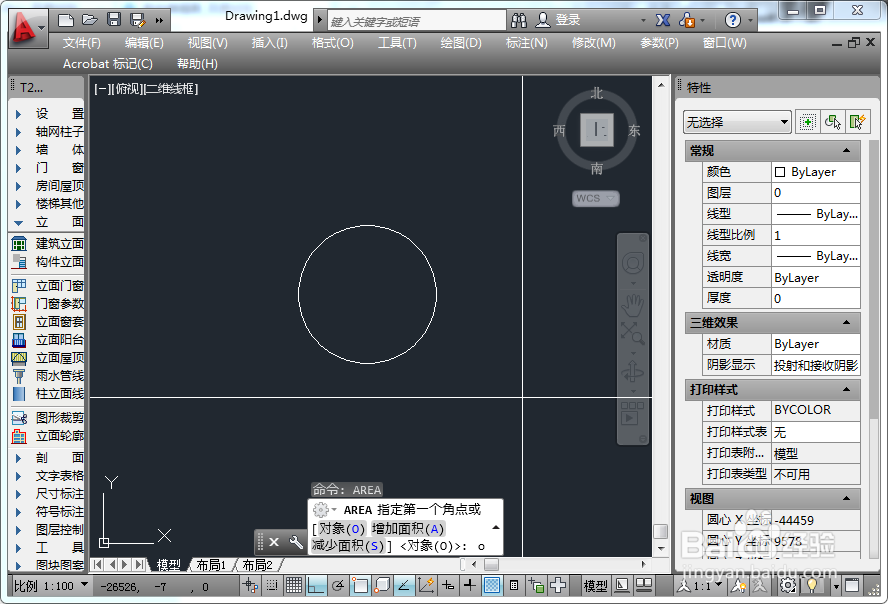
Task: Click the top face of the ViewCube
Action: 597,130
